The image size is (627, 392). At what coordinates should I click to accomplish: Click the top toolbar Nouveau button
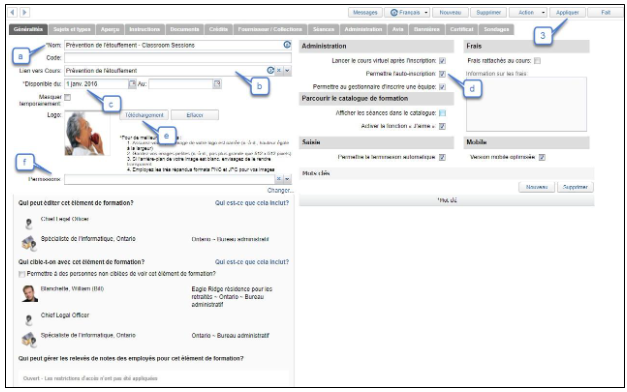click(x=450, y=13)
